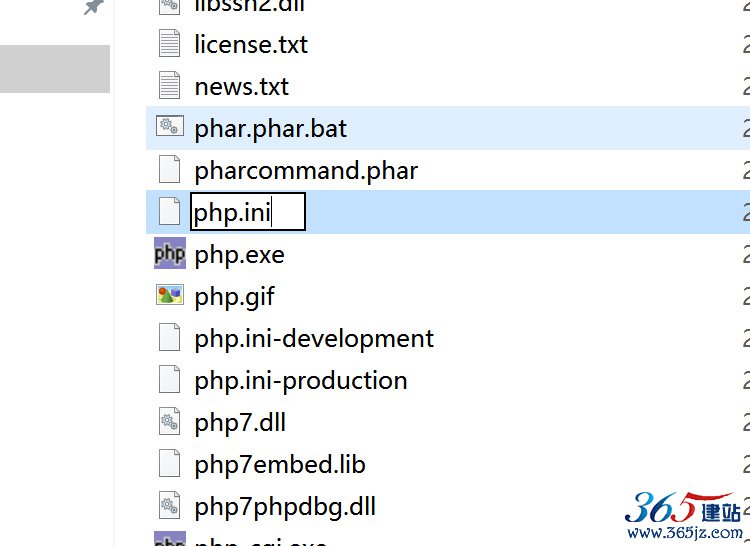Select the license.txt file icon
750x546 pixels.
(169, 44)
